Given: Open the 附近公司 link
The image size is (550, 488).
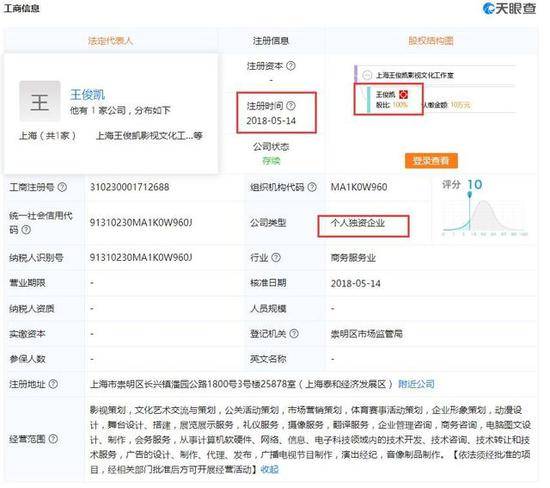Looking at the screenshot, I should coord(416,384).
